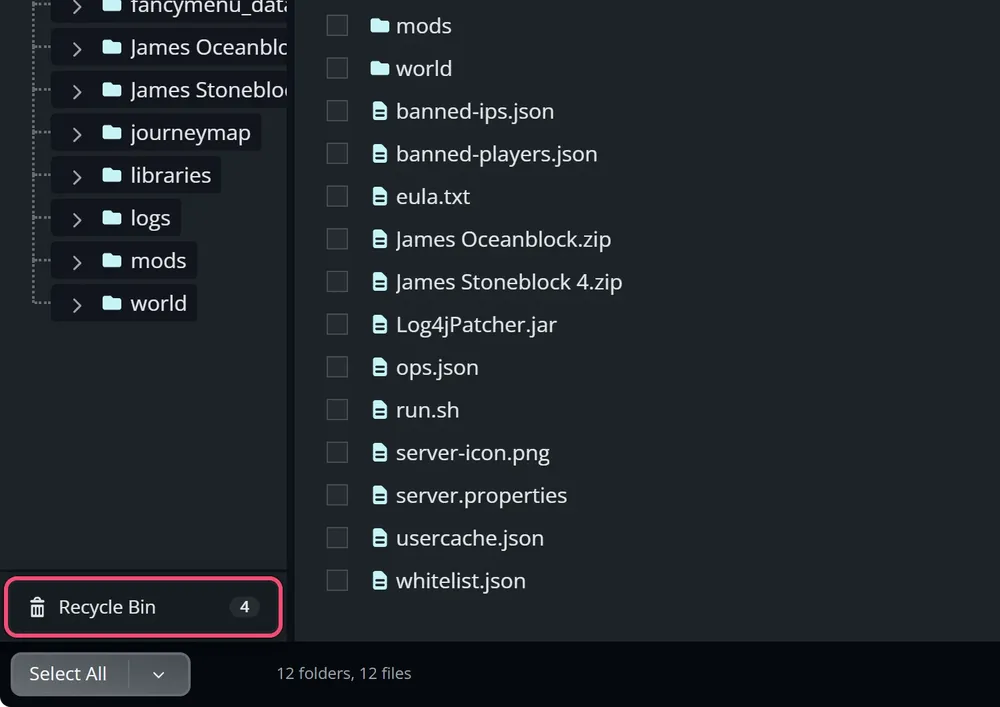Open journeymap in the folder tree
Image resolution: width=1000 pixels, height=707 pixels.
(x=190, y=133)
